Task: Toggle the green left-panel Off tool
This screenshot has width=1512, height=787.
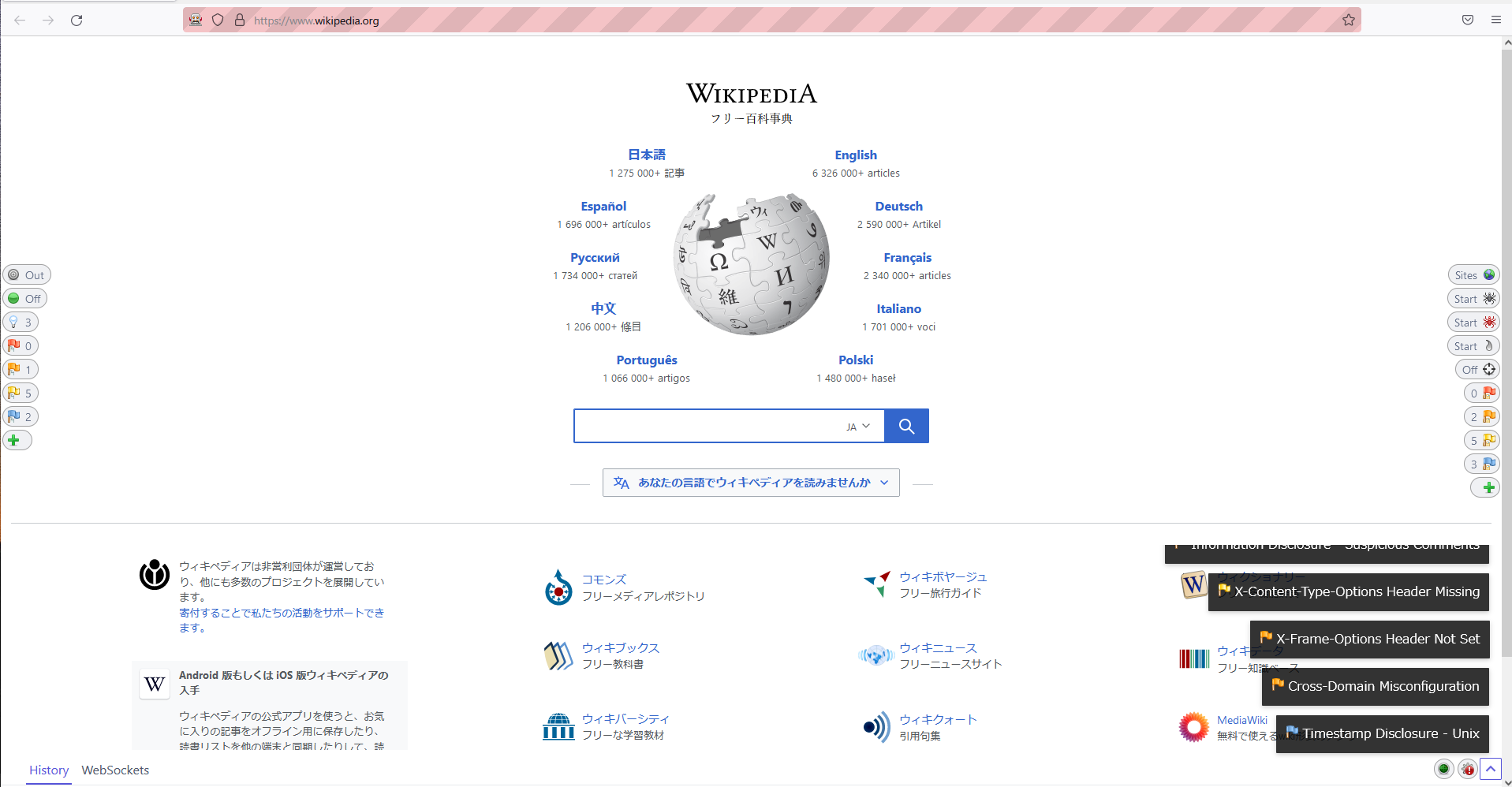Action: pos(25,299)
